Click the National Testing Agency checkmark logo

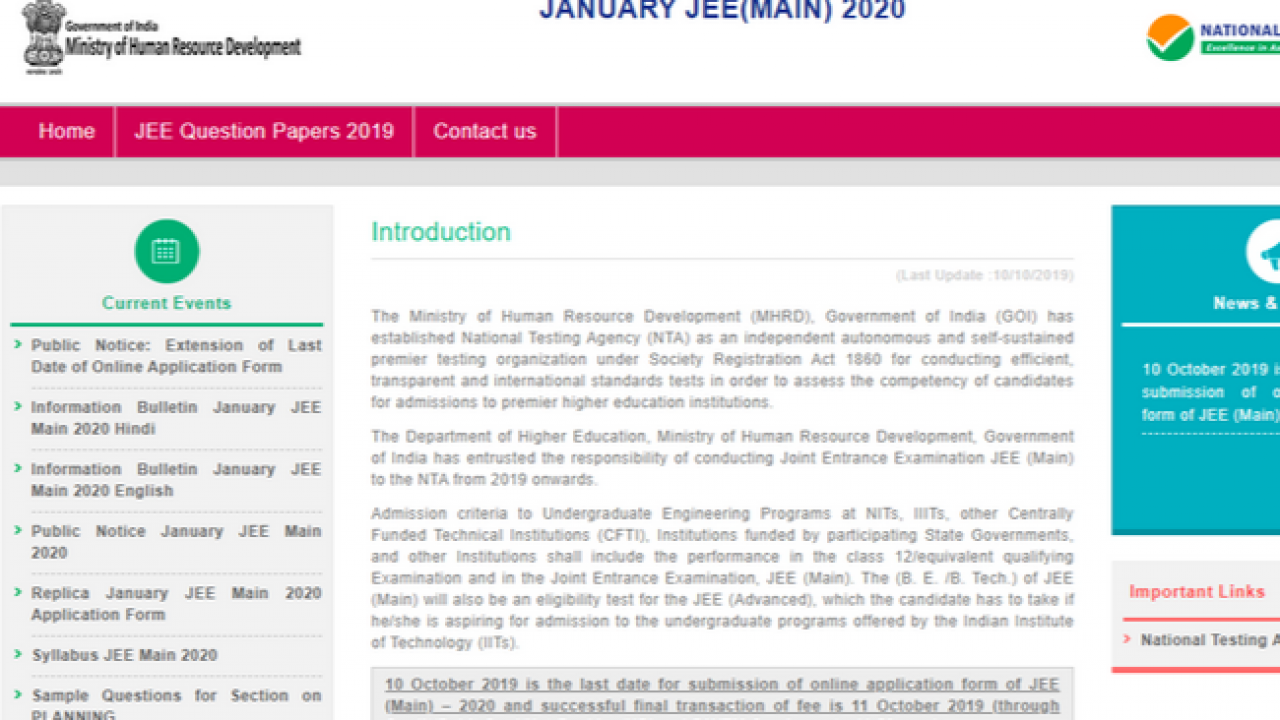(1170, 38)
